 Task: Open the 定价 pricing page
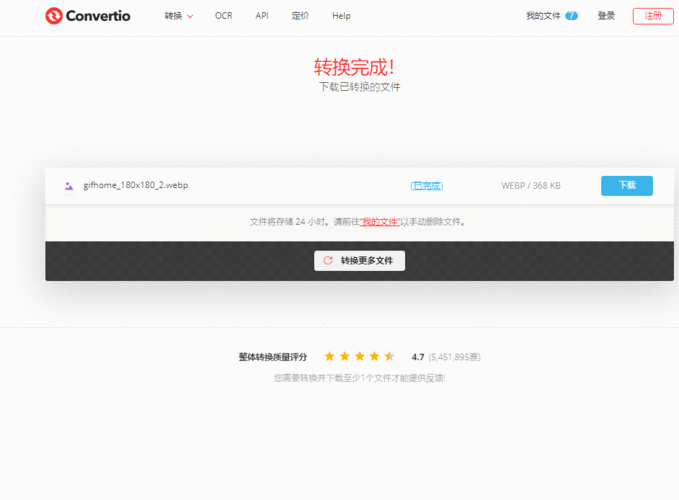300,16
